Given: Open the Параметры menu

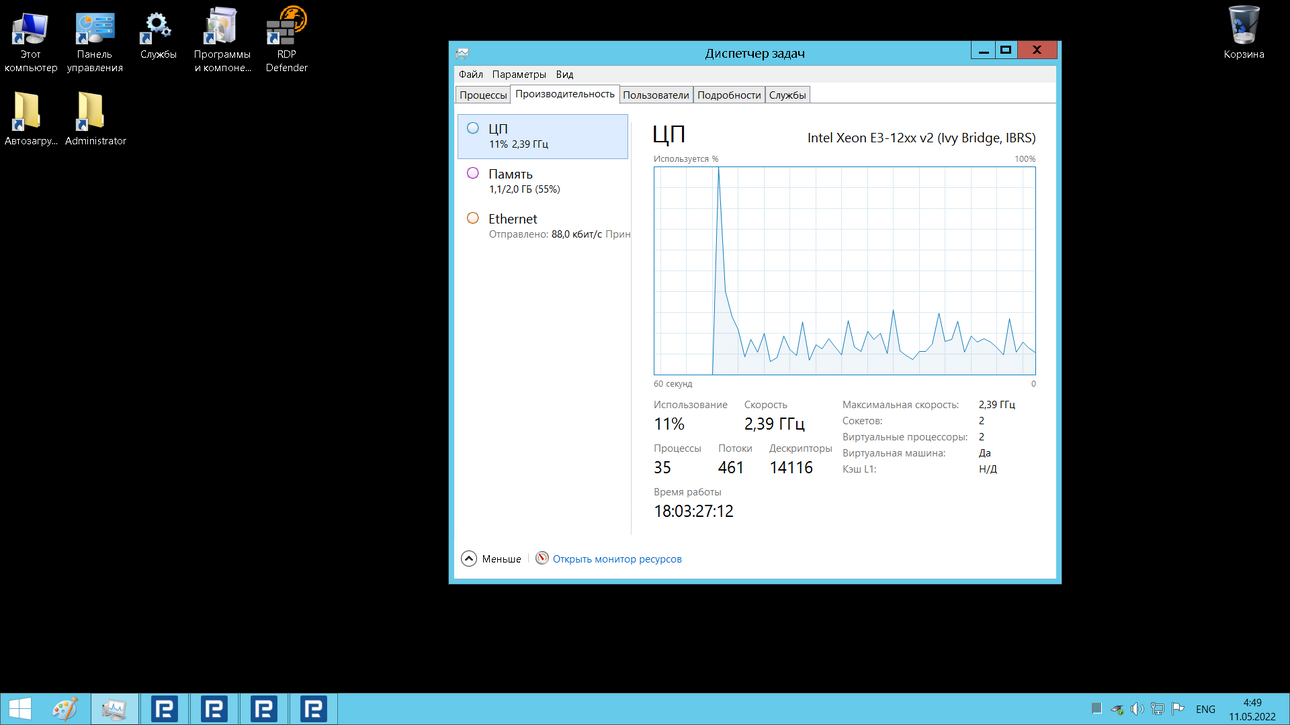Looking at the screenshot, I should coord(519,74).
